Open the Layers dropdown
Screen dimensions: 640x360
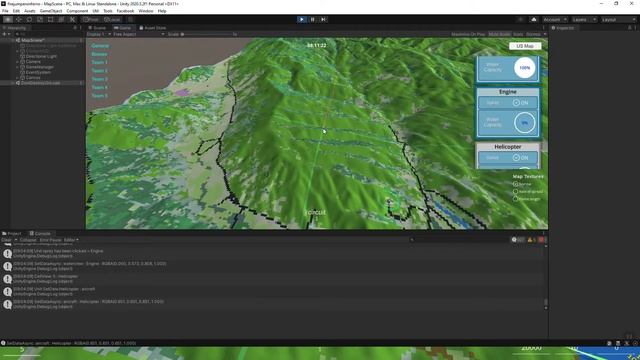click(584, 19)
